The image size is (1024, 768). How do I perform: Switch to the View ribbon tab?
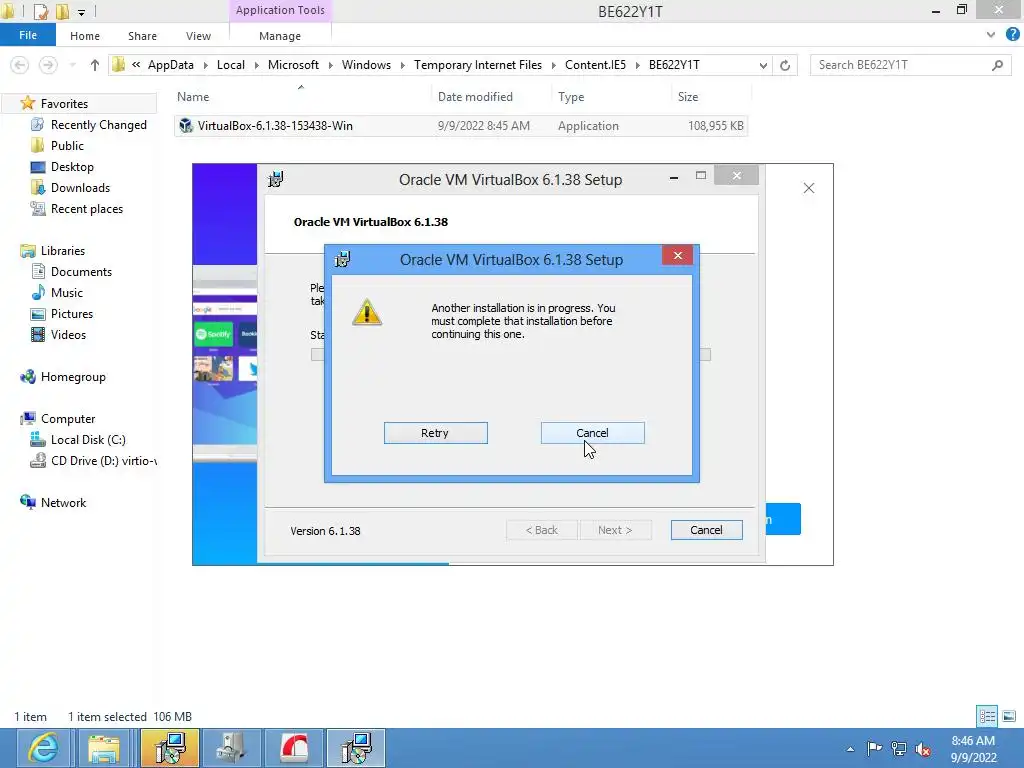coord(198,36)
